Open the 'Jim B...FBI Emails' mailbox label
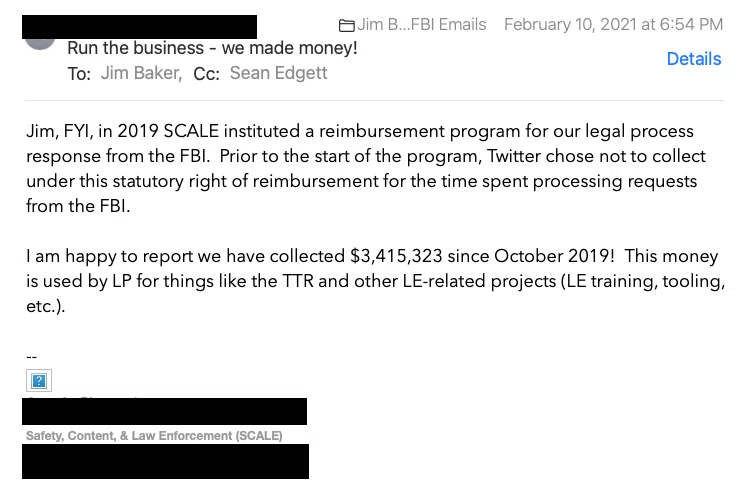 point(422,24)
